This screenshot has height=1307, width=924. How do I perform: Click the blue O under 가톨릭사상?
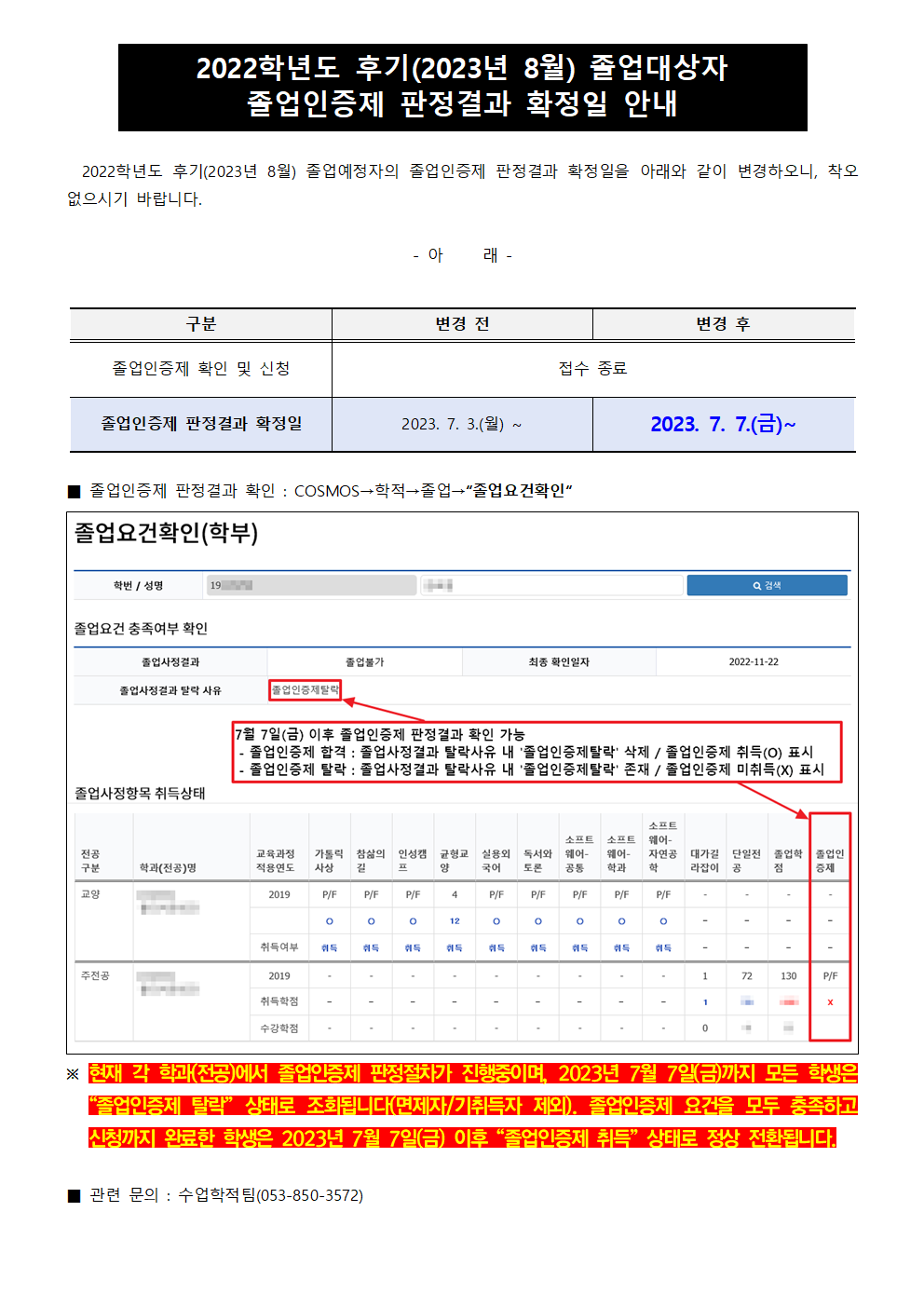point(329,921)
